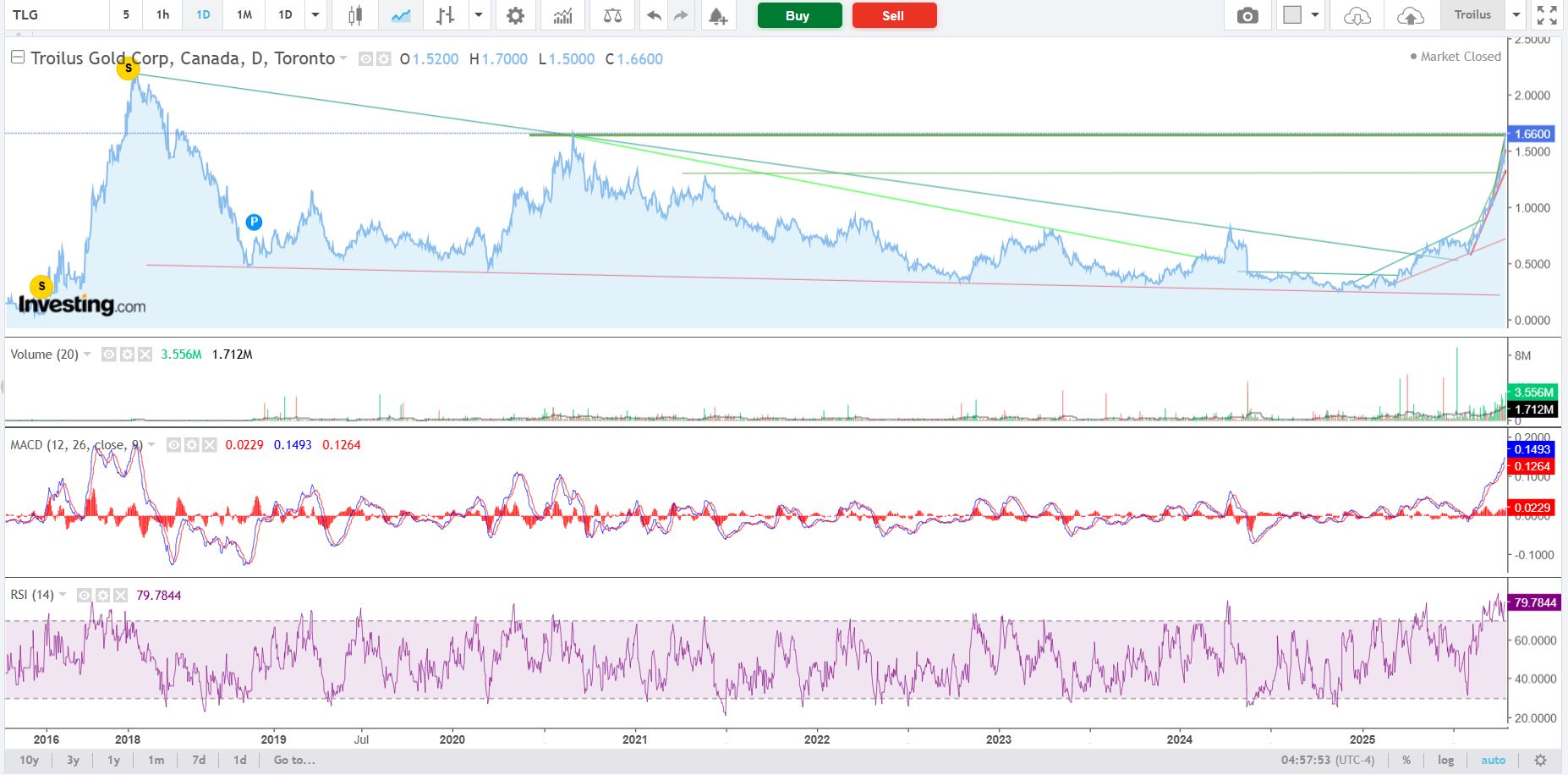
Task: Load chart layout from cloud
Action: tap(1357, 15)
